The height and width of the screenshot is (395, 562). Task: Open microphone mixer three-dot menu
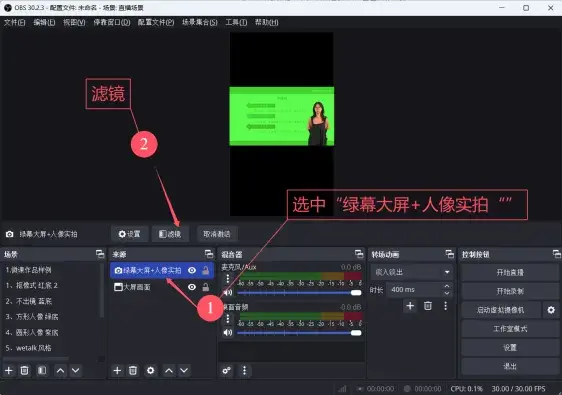point(228,279)
